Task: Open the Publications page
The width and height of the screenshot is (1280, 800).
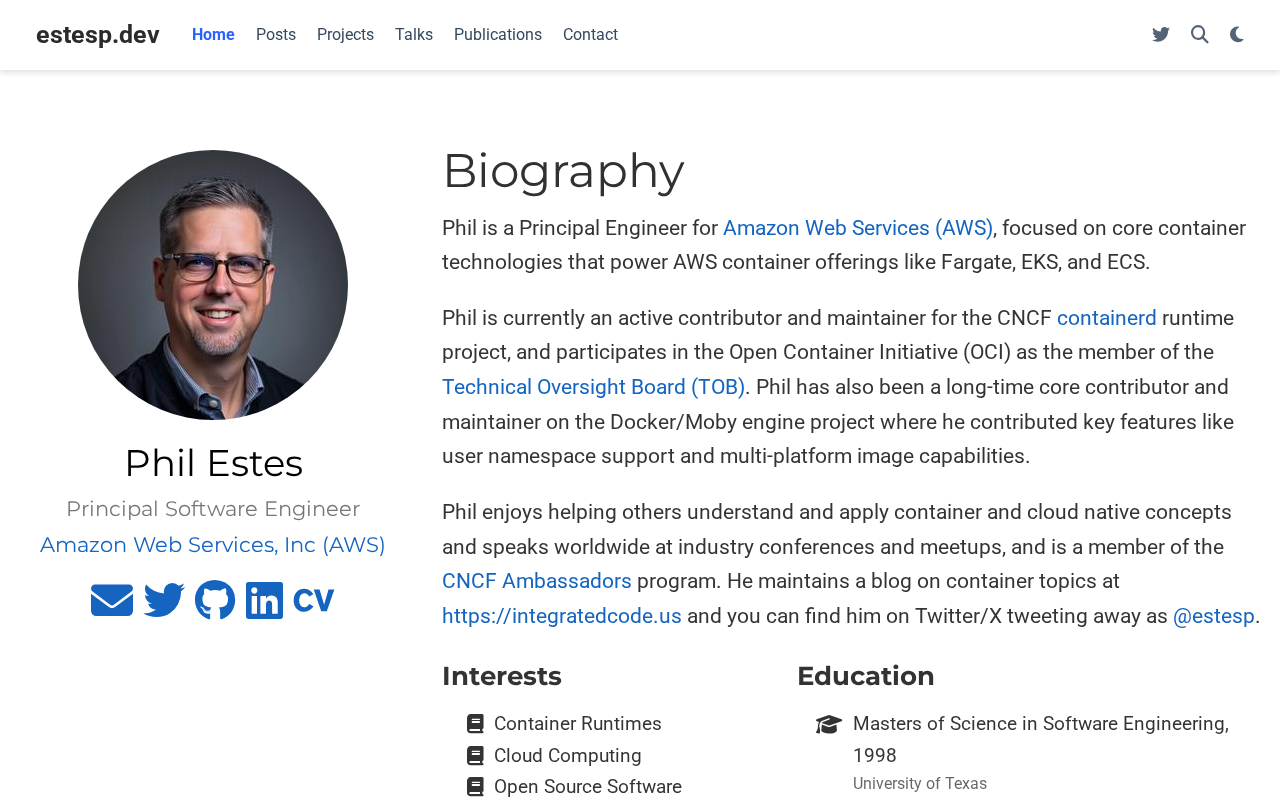Action: 498,35
